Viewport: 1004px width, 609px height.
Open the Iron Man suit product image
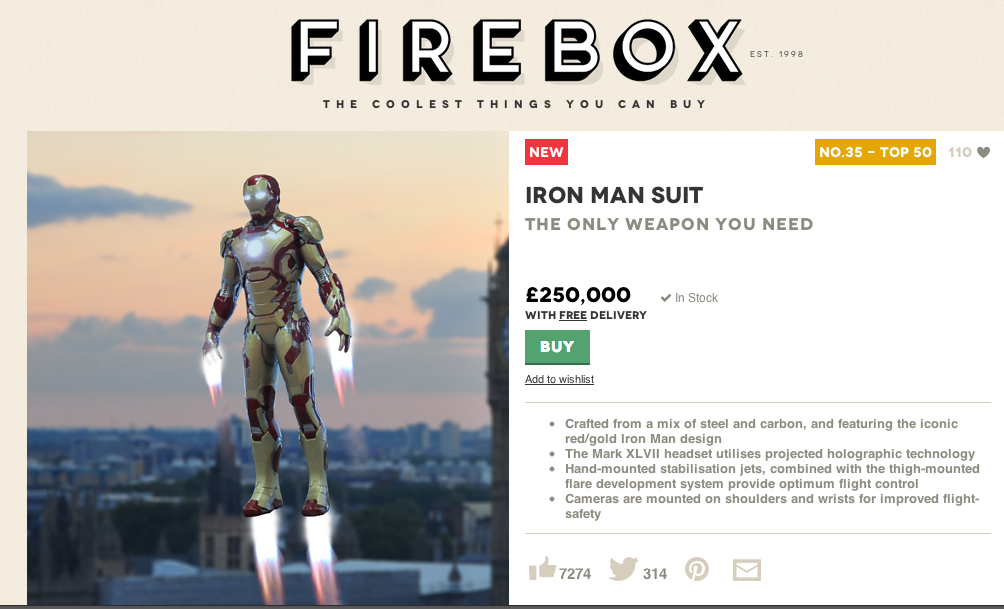(268, 368)
